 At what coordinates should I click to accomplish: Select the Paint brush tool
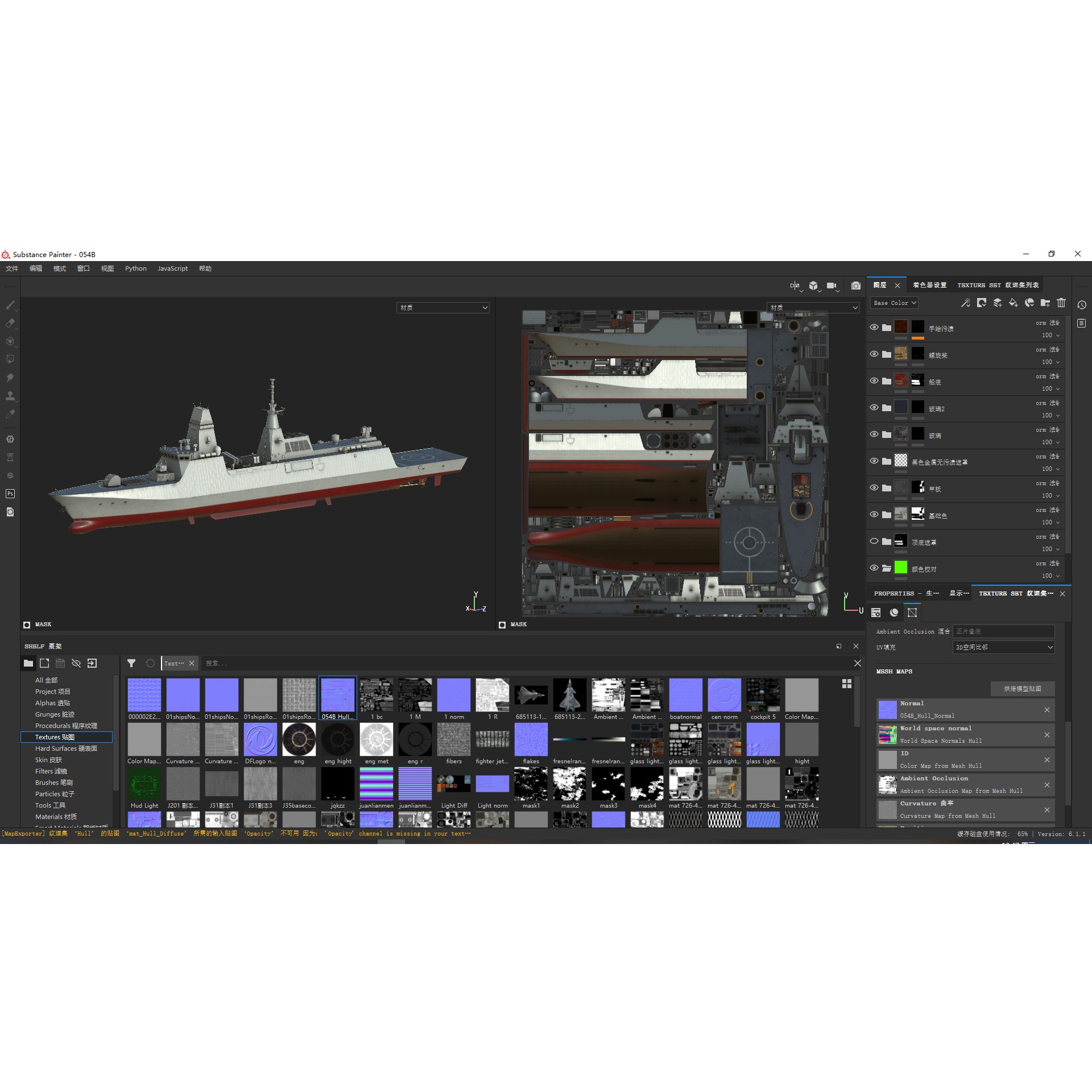click(x=10, y=306)
